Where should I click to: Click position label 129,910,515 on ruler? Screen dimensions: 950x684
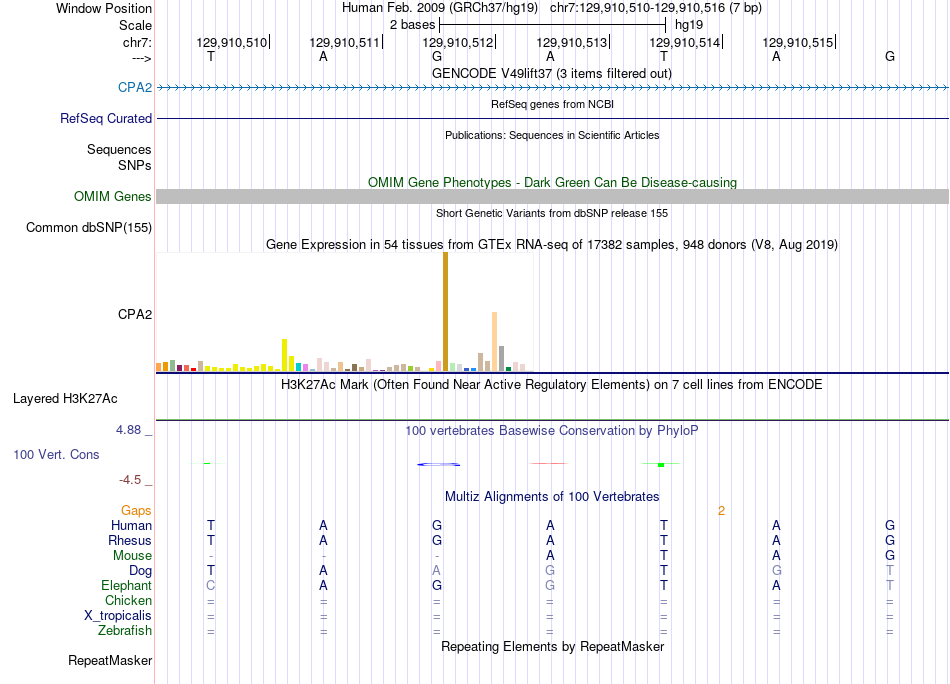point(797,42)
